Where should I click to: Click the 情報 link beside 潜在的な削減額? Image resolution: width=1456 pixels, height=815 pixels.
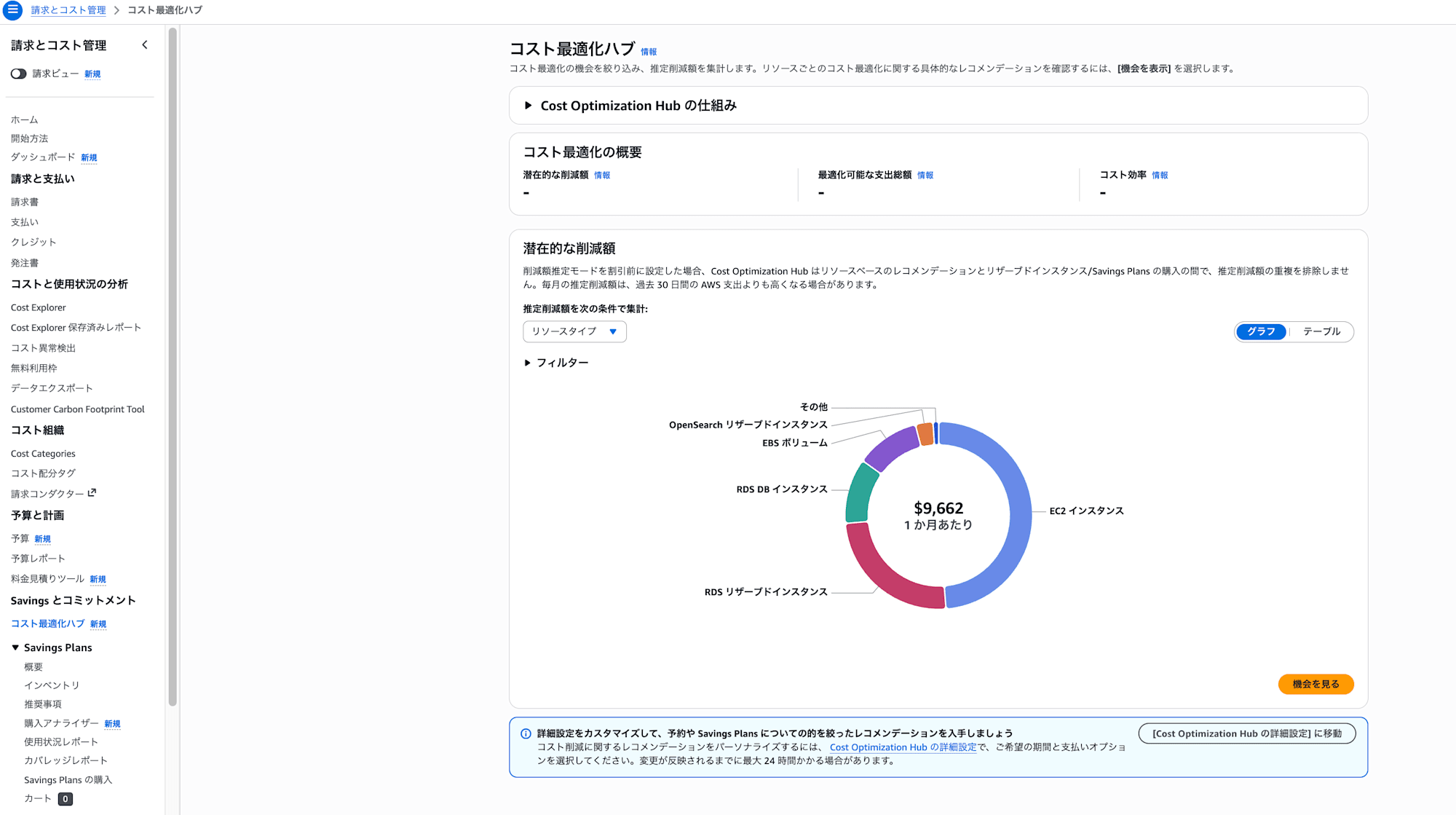point(602,176)
